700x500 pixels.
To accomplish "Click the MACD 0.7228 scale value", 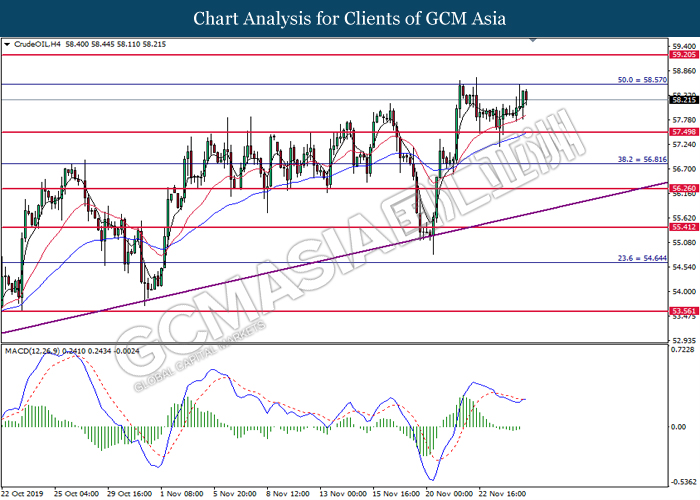I will (683, 349).
